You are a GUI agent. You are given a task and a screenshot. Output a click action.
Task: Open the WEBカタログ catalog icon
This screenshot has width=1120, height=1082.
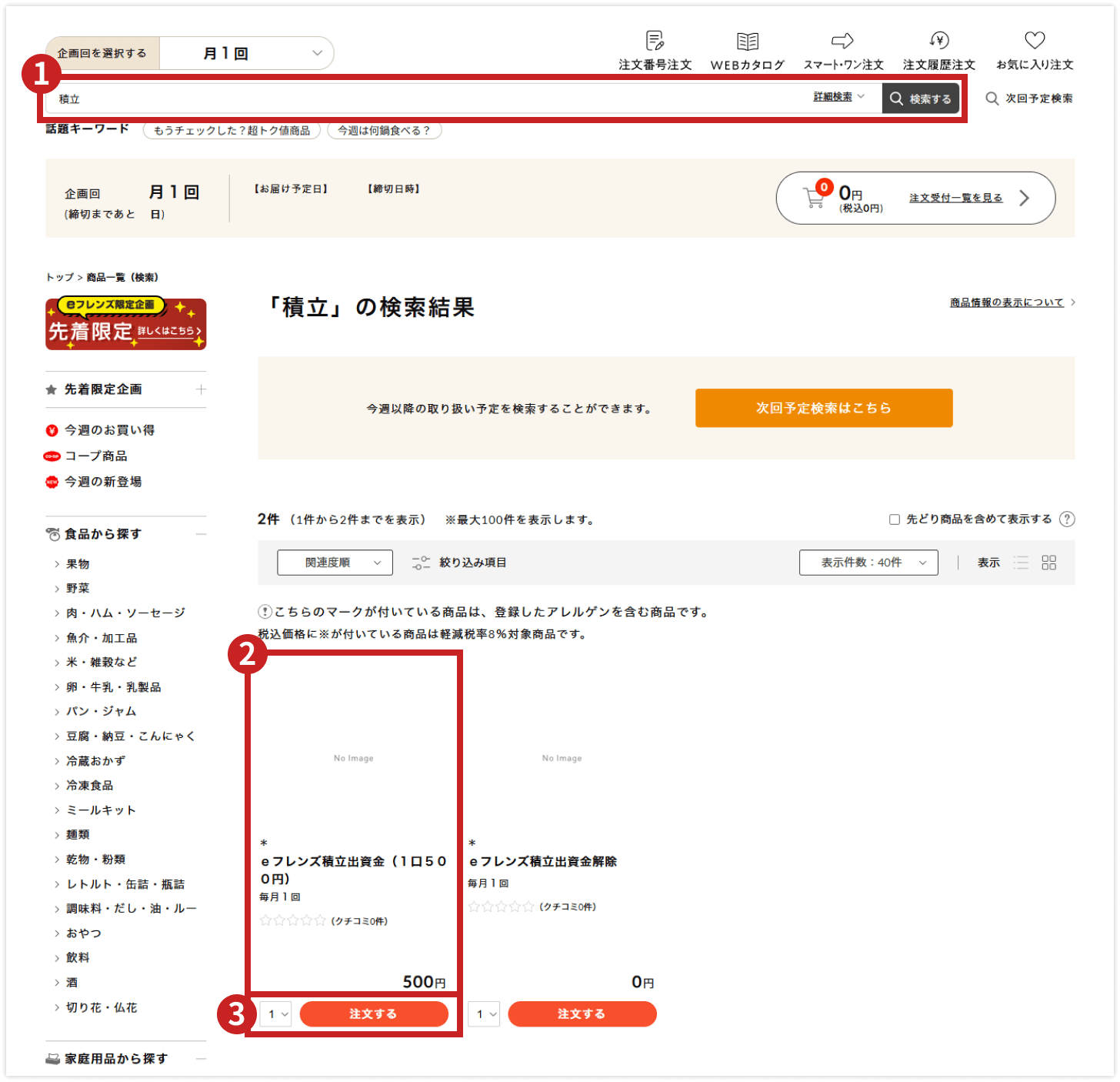click(748, 40)
